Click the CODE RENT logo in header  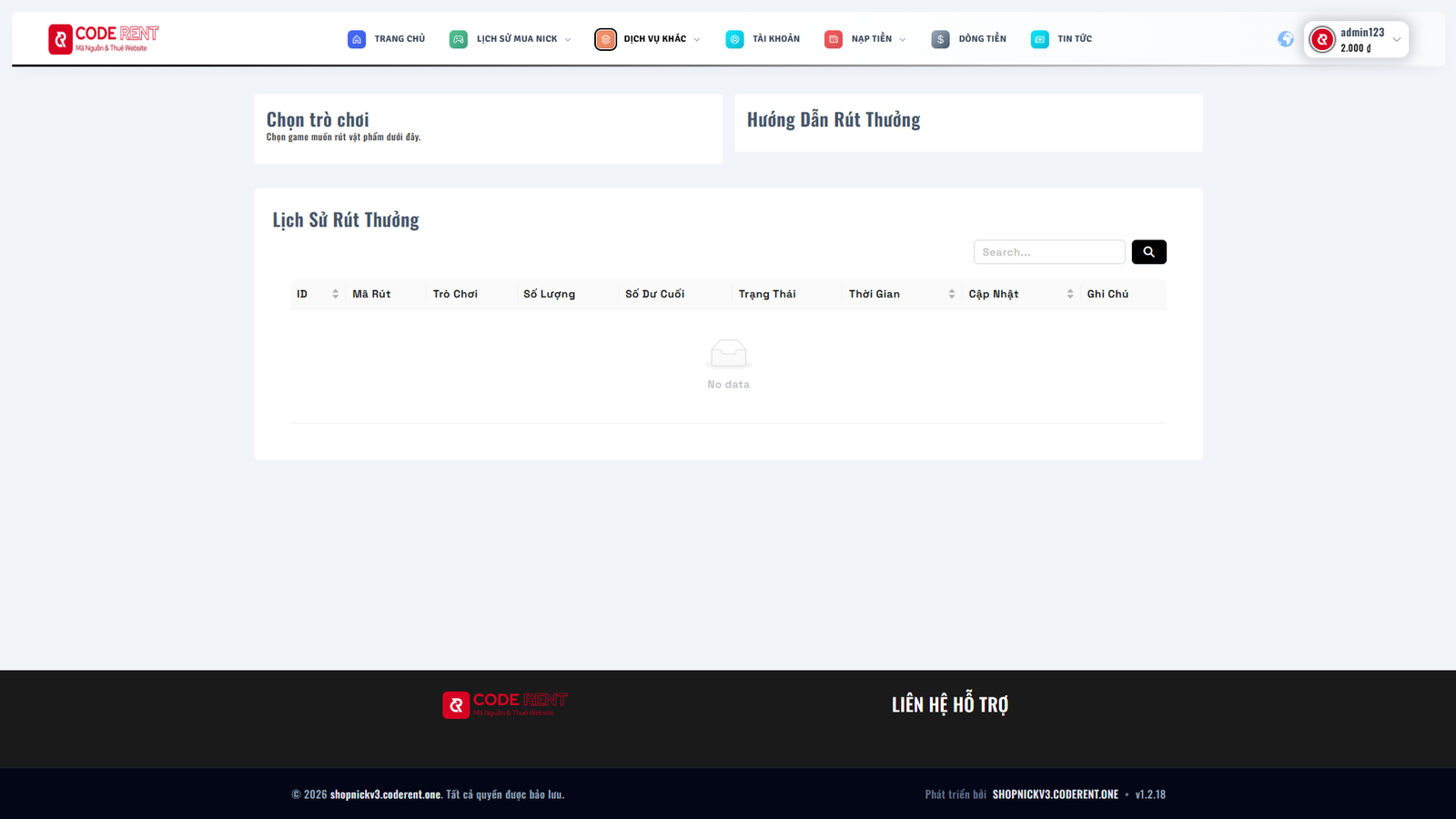(103, 38)
